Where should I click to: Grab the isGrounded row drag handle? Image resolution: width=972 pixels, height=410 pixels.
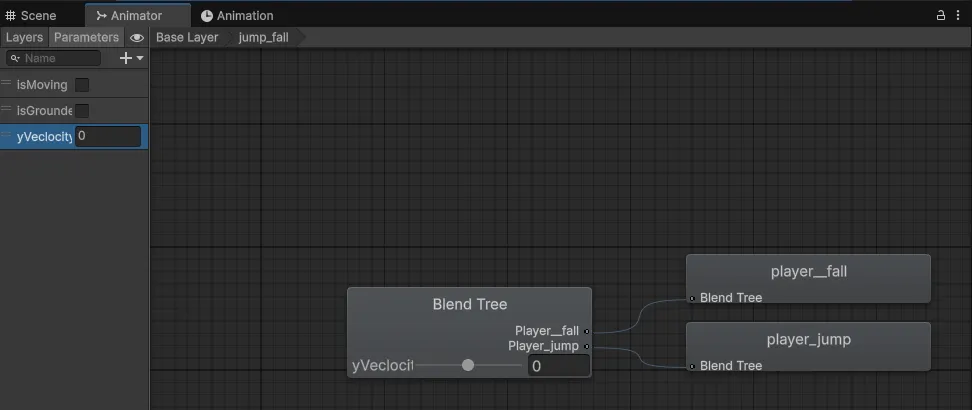[6, 109]
